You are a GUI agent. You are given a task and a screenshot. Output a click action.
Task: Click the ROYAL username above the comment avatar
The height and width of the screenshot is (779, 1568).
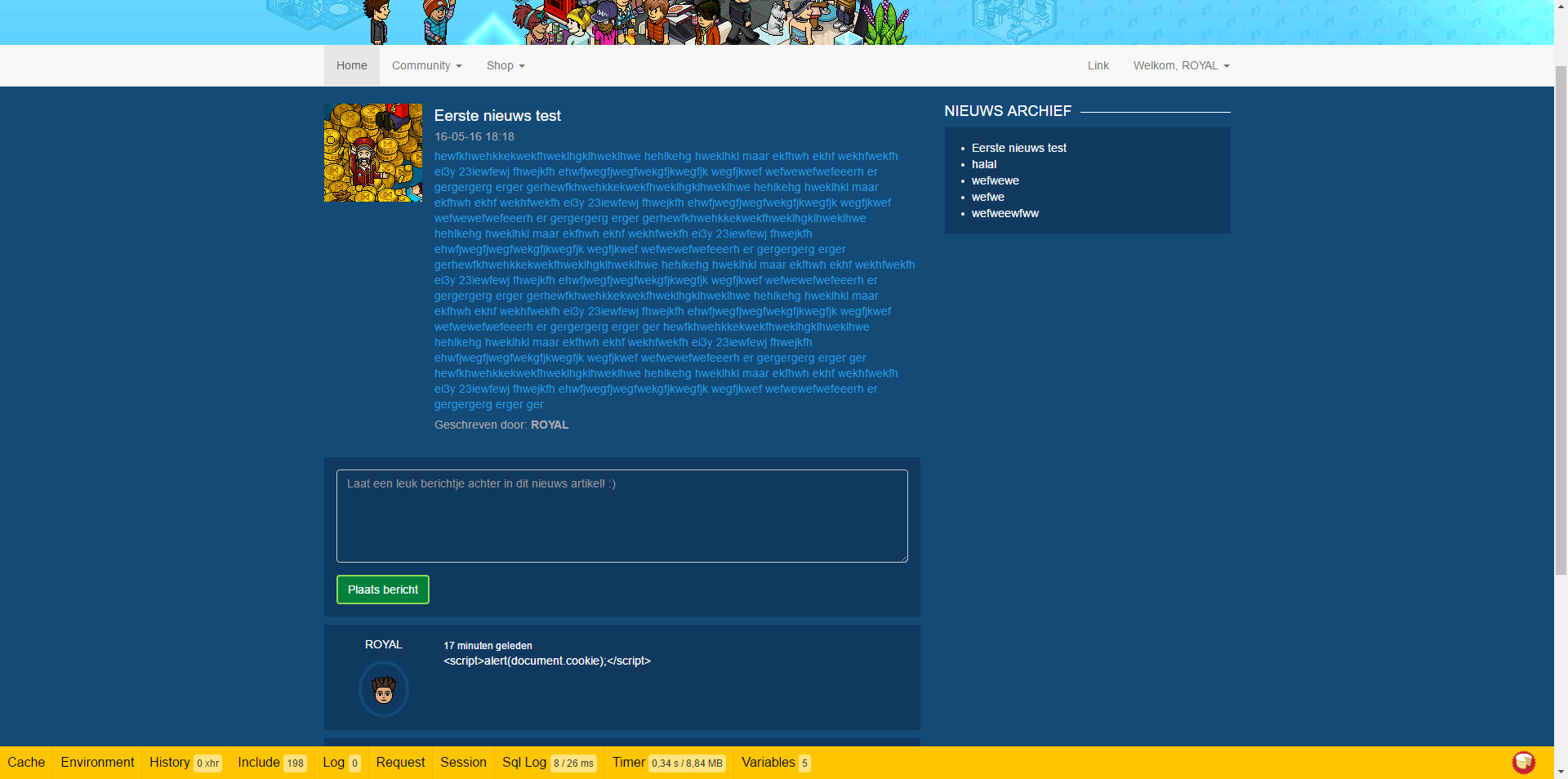pyautogui.click(x=384, y=644)
